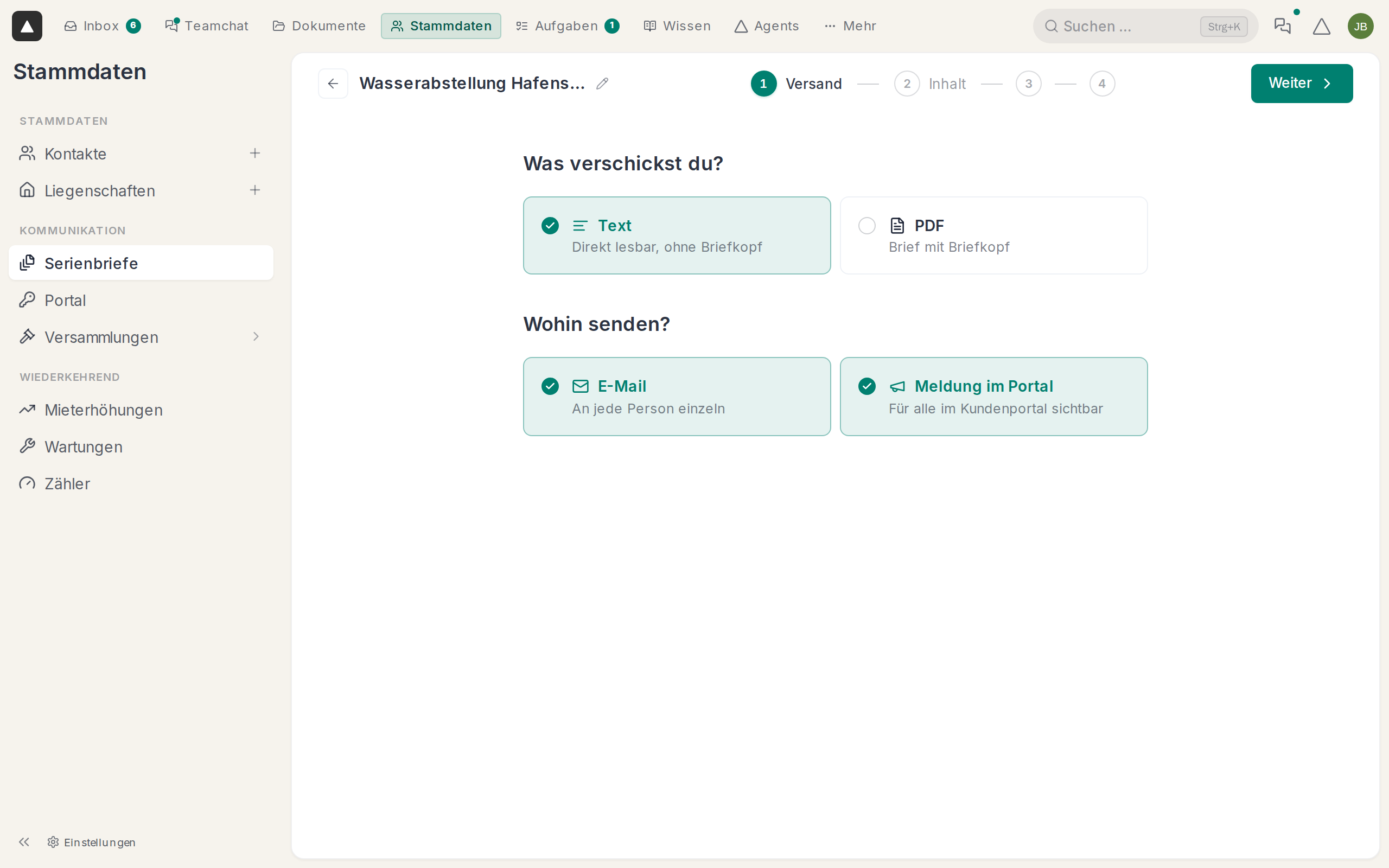Open the Agents tab
The height and width of the screenshot is (868, 1389).
767,26
